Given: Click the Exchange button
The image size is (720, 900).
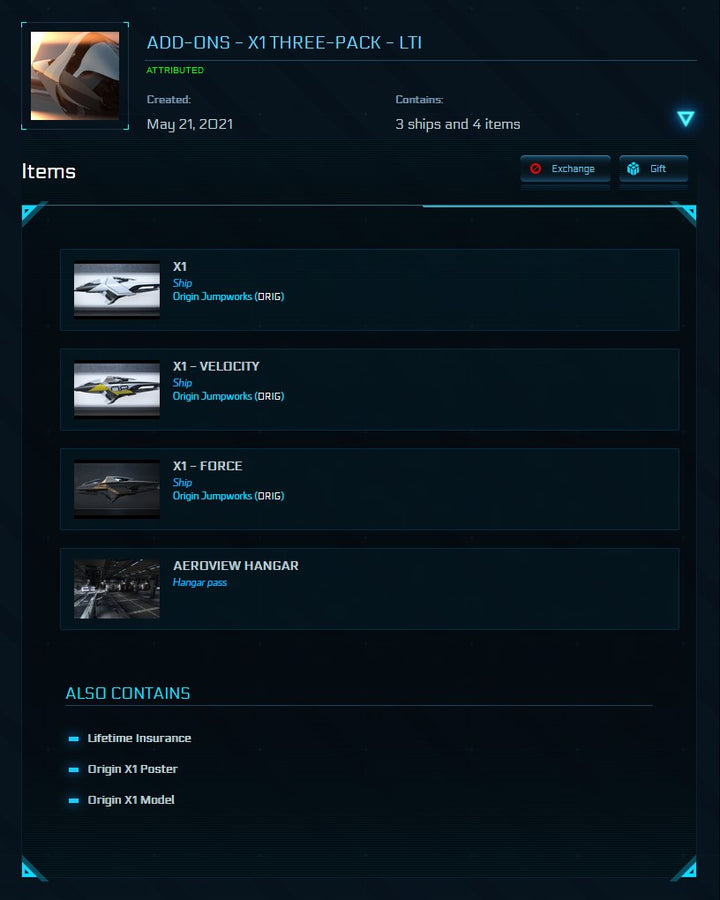Looking at the screenshot, I should click(565, 169).
